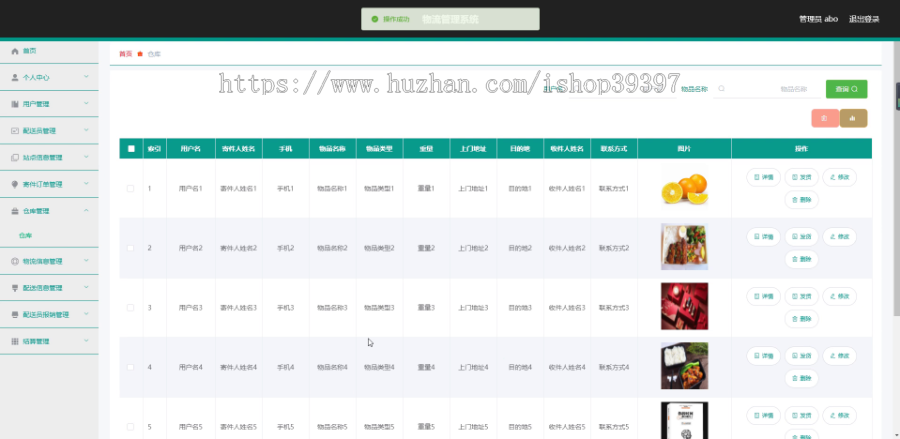900x439 pixels.
Task: Click 修改 for row 用户名1
Action: [x=840, y=177]
